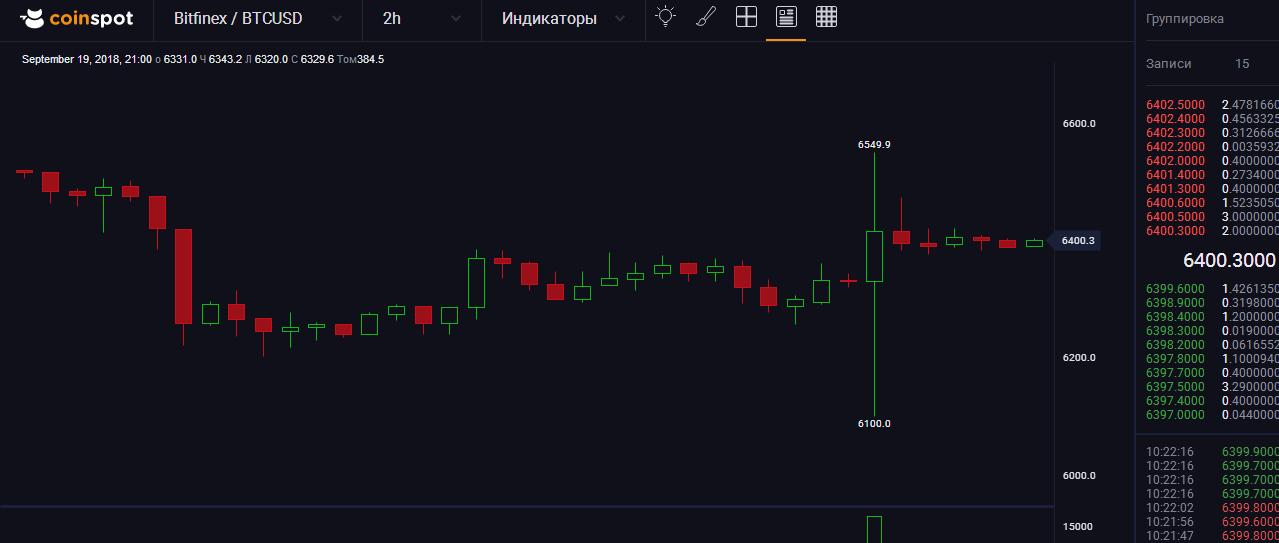This screenshot has width=1279, height=543.
Task: Click the 6549.9 high price label
Action: (x=873, y=145)
